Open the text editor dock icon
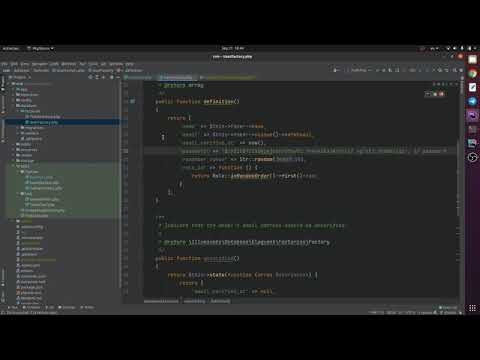Viewport: 480px width, 360px height. 472,87
